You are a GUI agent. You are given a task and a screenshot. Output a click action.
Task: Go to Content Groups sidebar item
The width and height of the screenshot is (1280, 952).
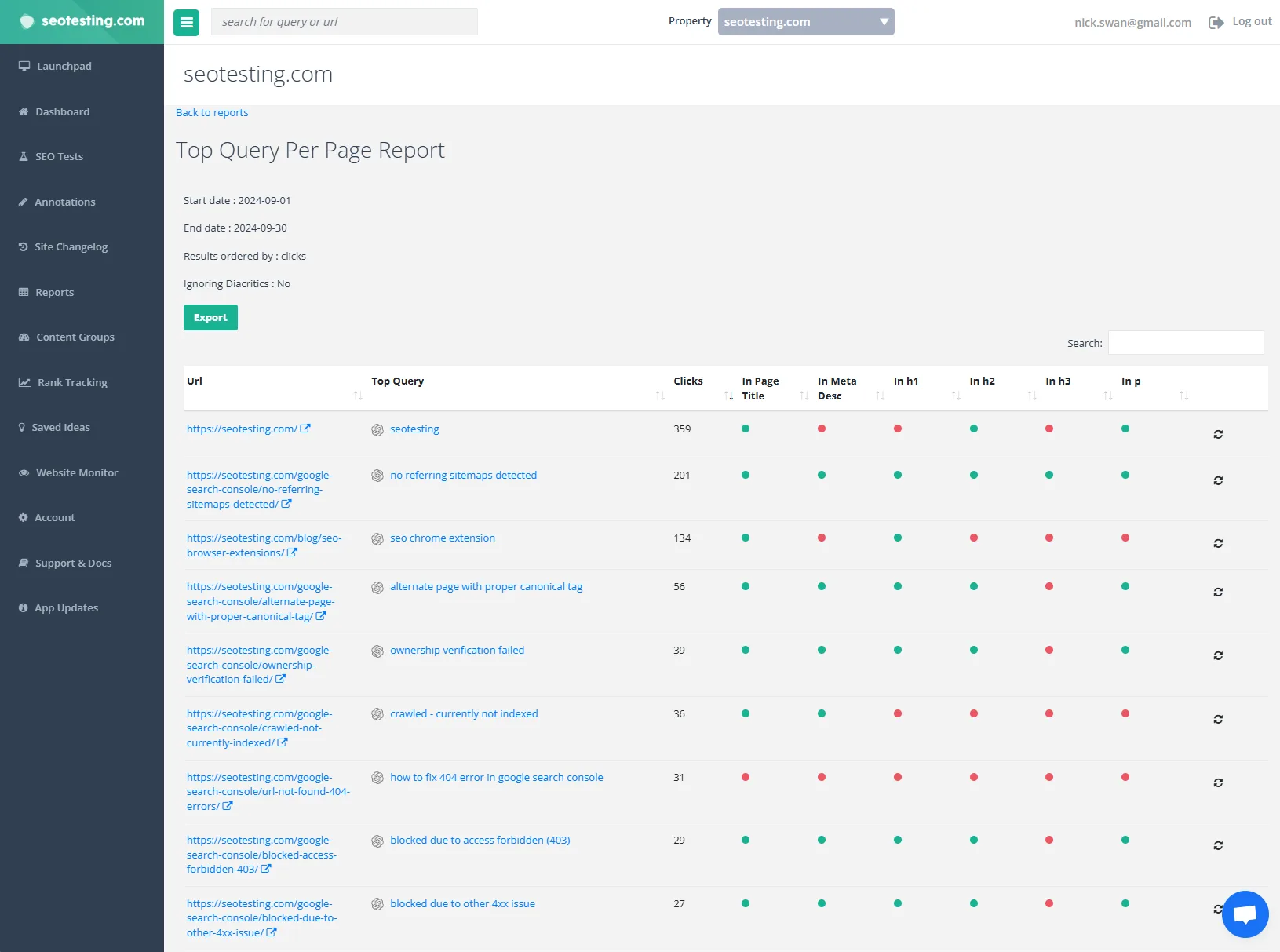coord(75,337)
